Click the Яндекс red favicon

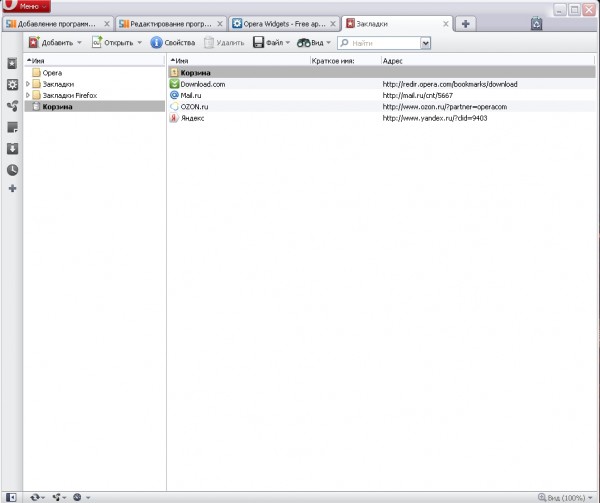(174, 118)
